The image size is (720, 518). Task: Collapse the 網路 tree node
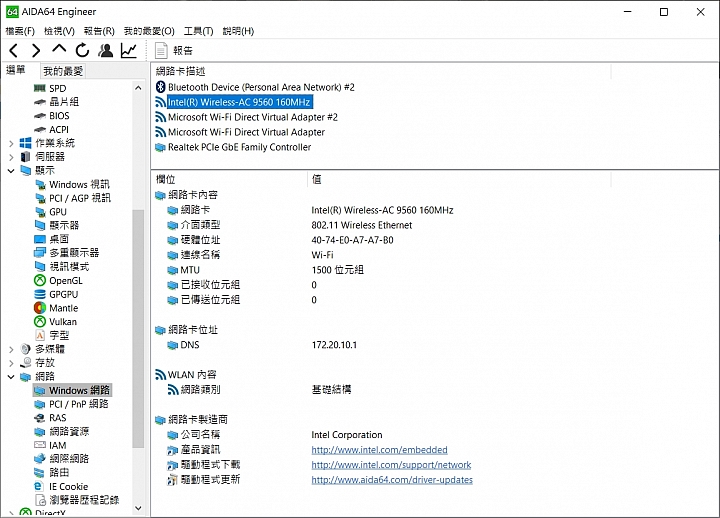click(11, 377)
